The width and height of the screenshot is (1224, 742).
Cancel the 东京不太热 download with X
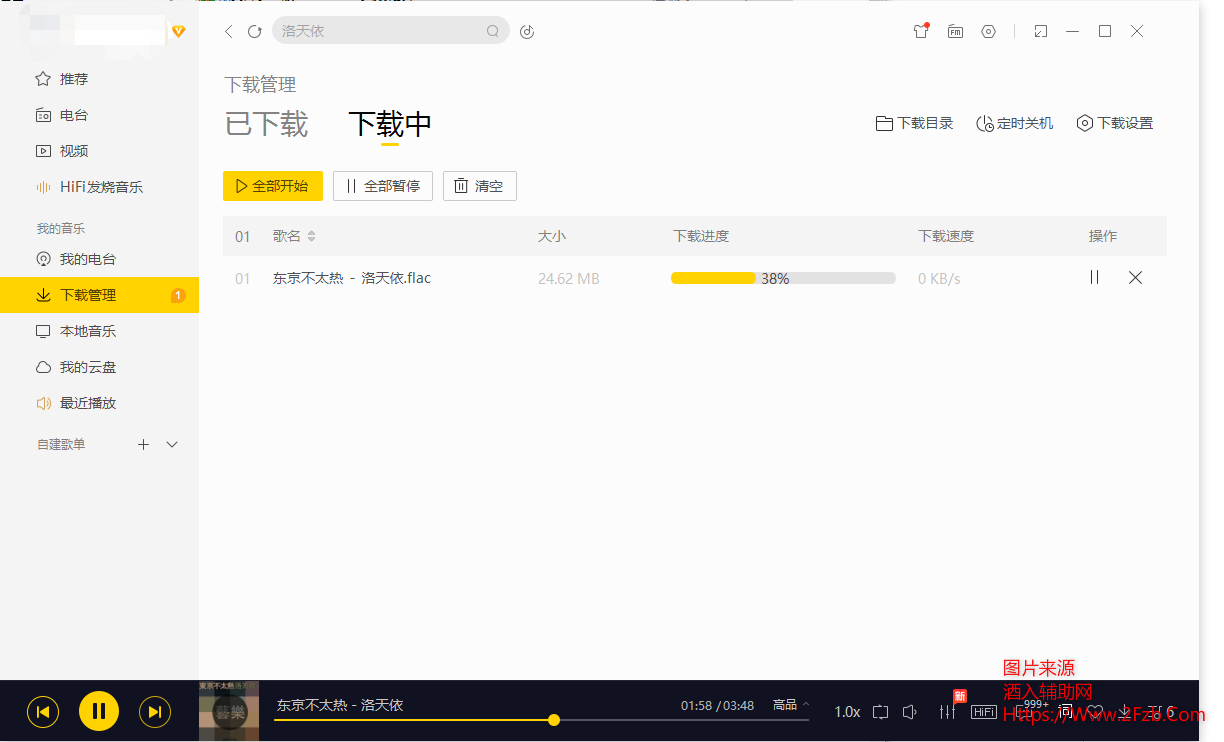1135,278
